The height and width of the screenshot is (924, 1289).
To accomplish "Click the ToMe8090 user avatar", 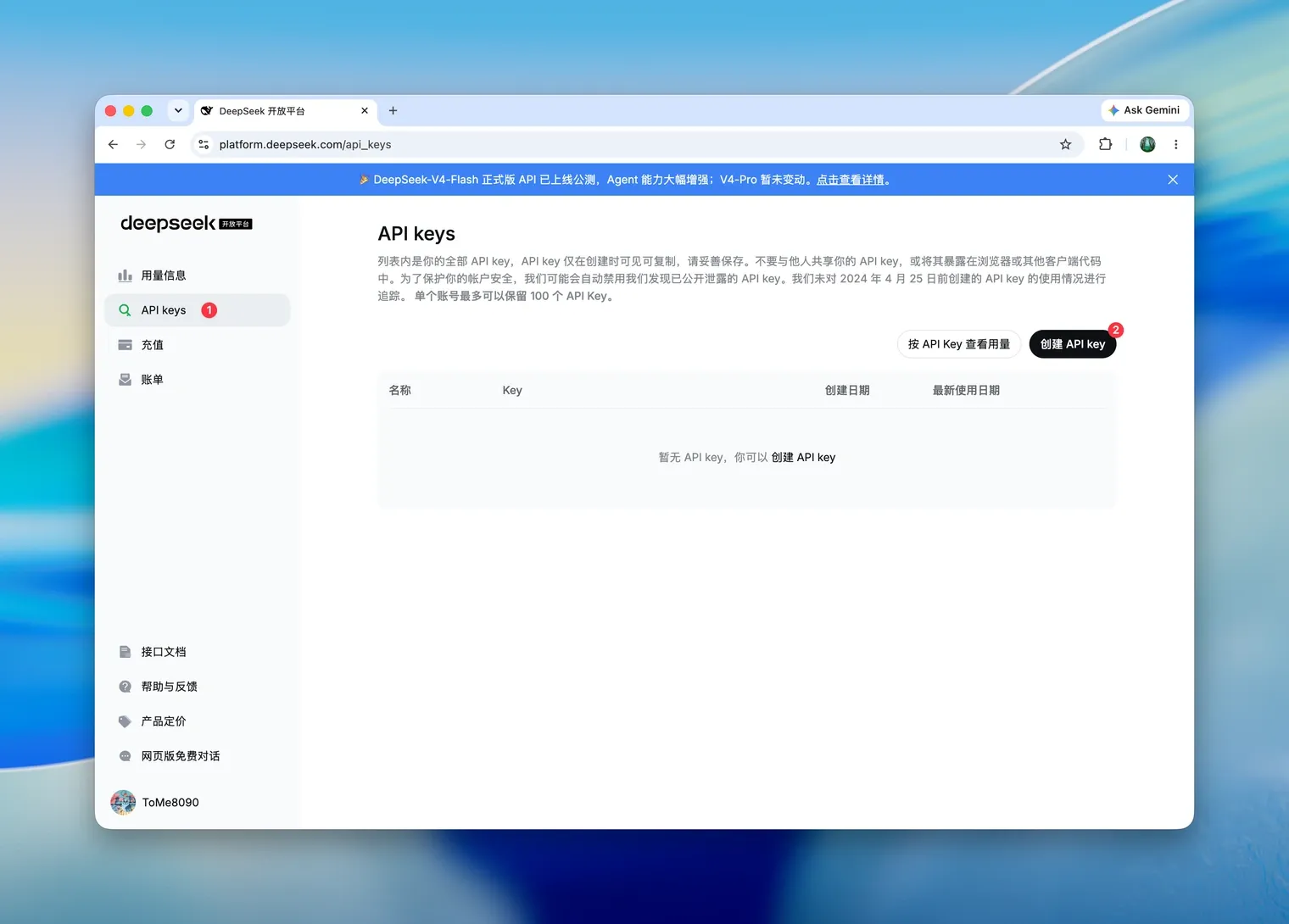I will point(123,802).
